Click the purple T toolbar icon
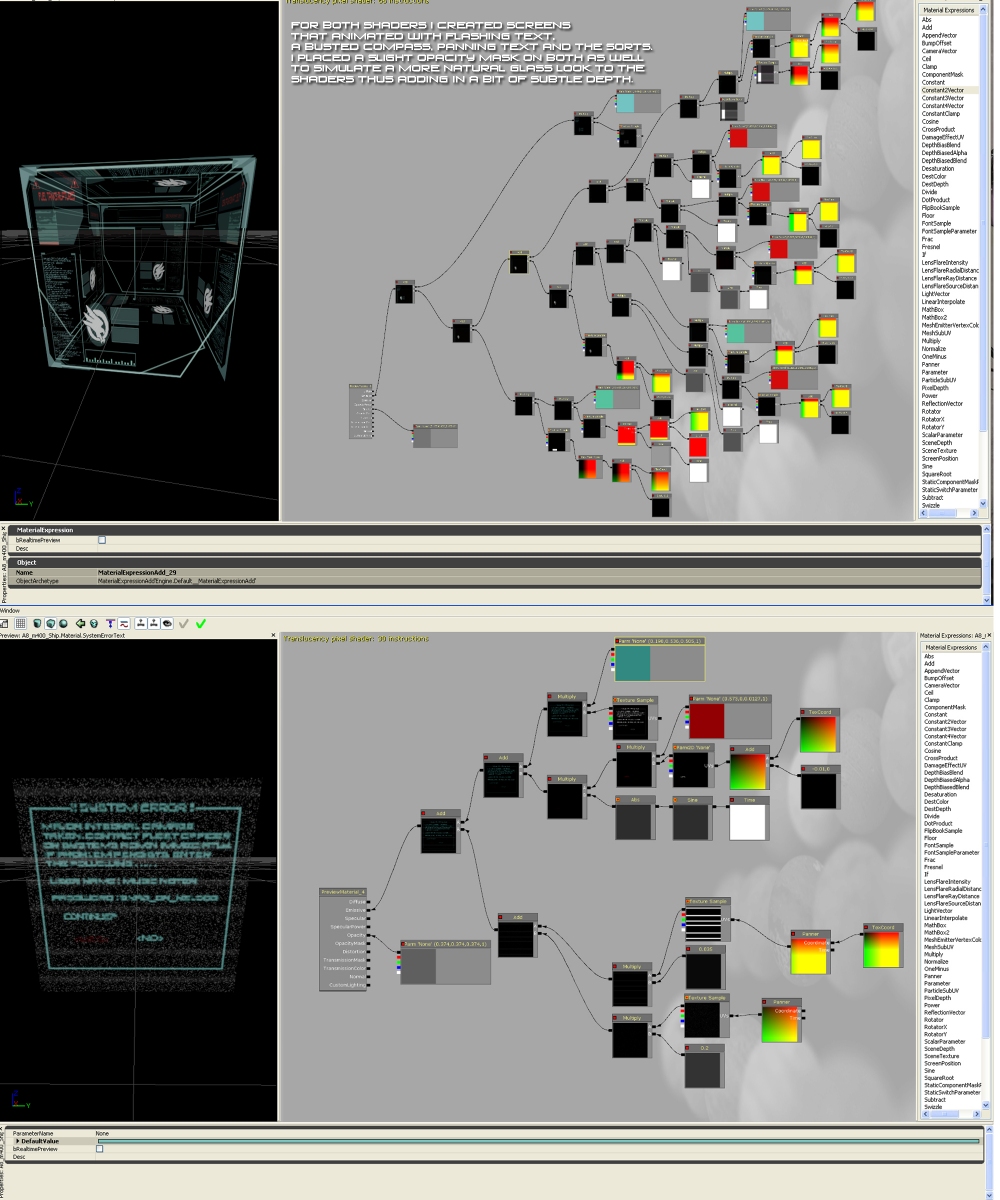1000x1200 pixels. tap(111, 623)
